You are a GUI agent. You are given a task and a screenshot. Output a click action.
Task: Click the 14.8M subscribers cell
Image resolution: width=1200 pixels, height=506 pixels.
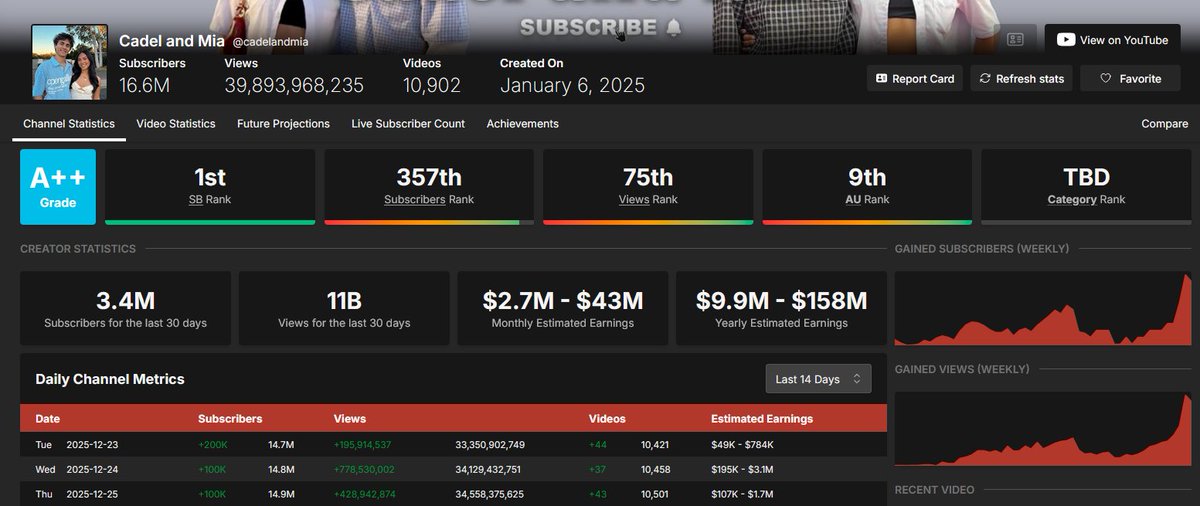tap(281, 469)
